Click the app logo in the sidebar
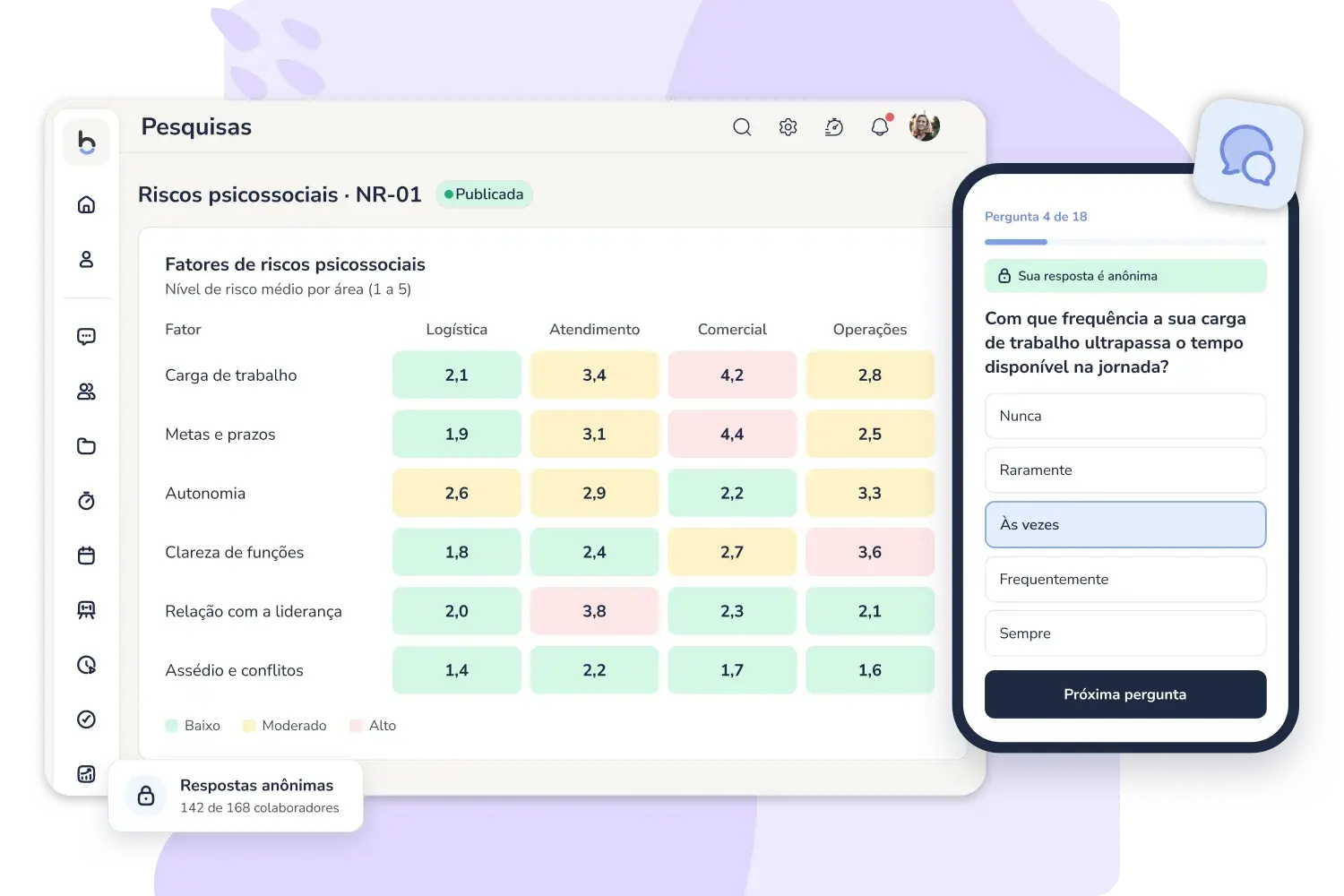The height and width of the screenshot is (896, 1344). coord(87,142)
